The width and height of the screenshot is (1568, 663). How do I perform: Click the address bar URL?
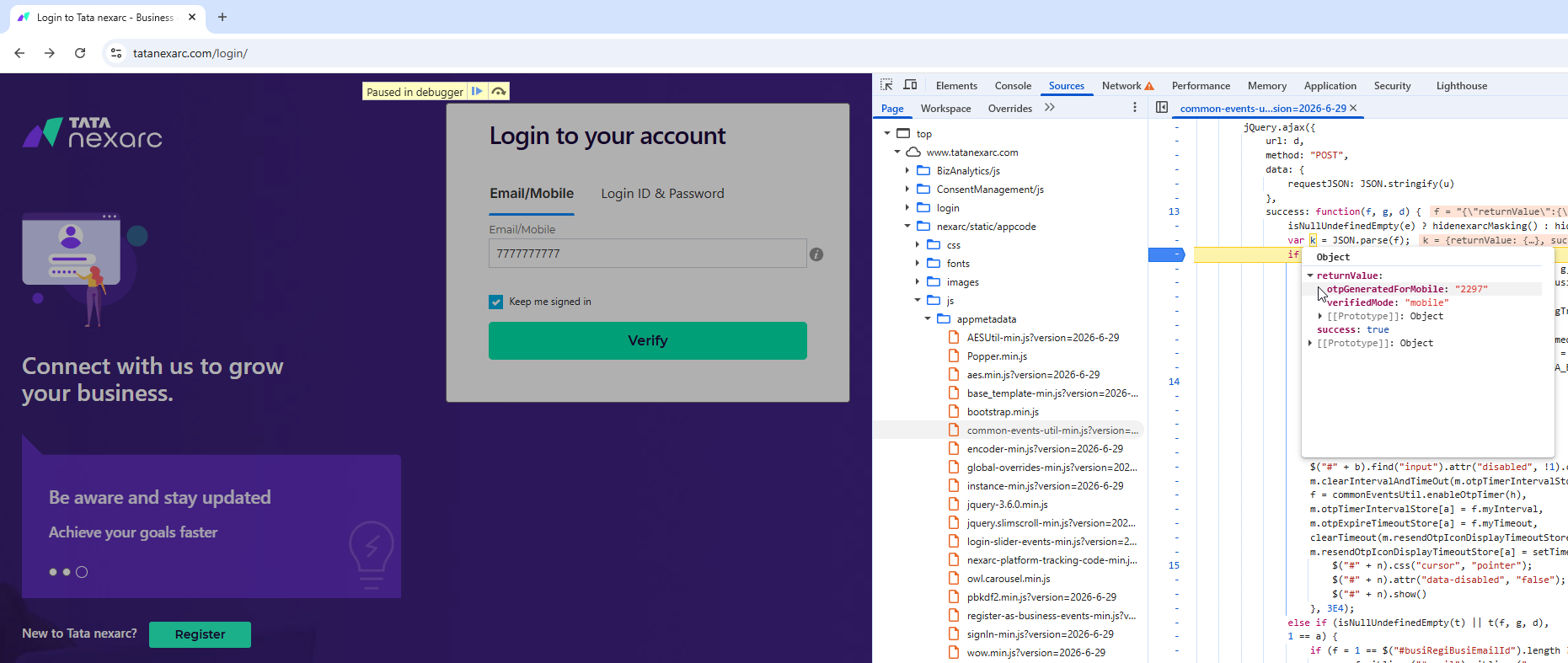[190, 53]
